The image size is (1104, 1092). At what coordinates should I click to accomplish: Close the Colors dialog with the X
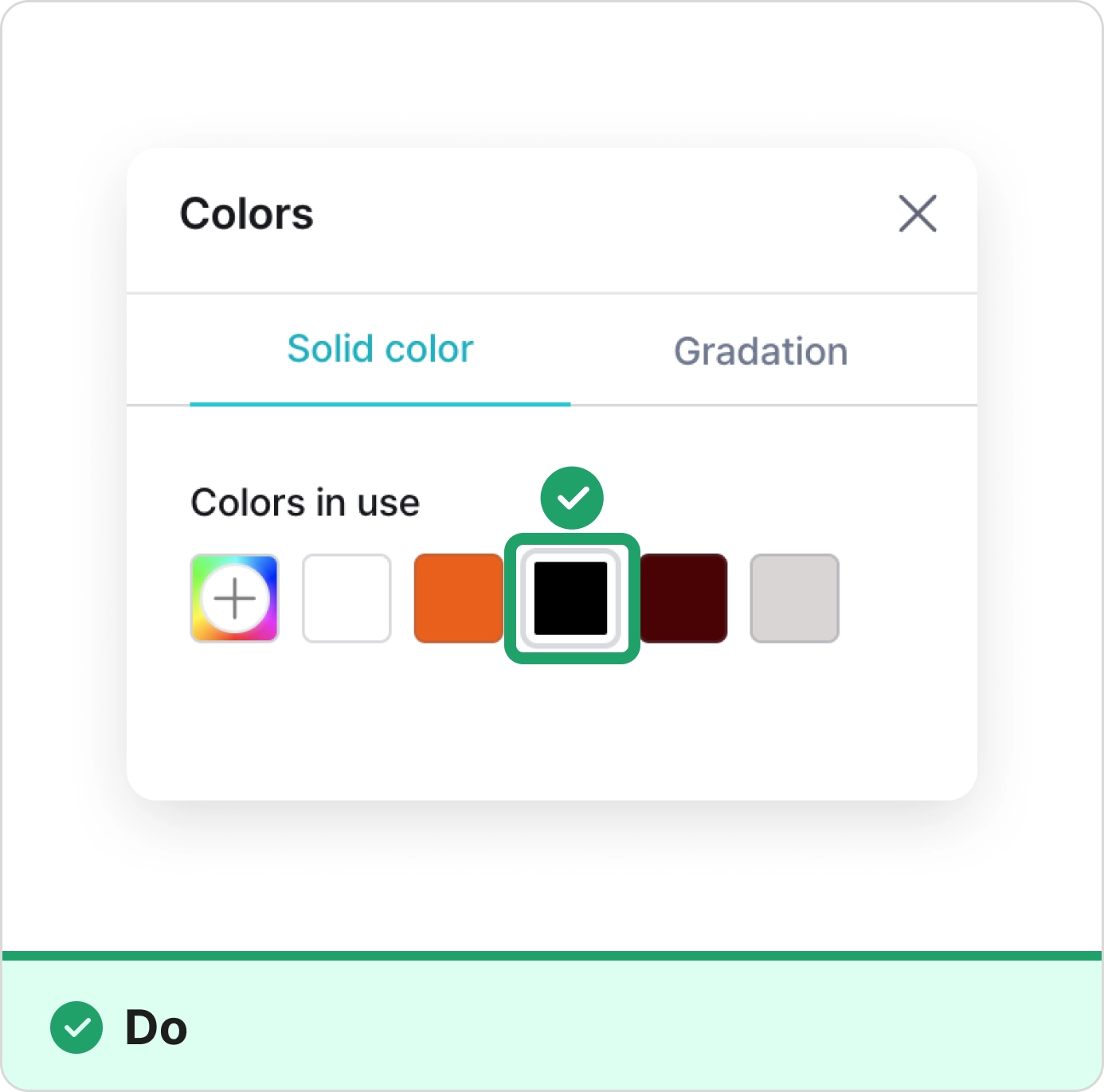coord(918,213)
